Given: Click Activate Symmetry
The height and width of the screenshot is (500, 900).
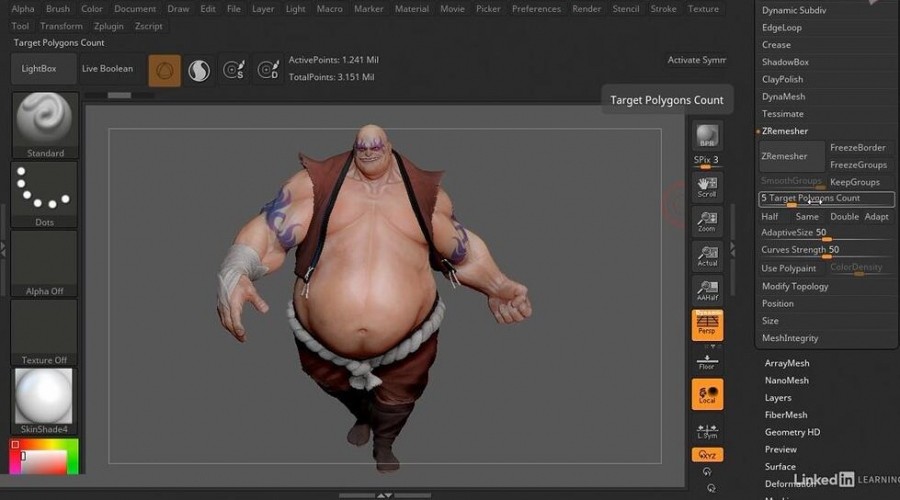Looking at the screenshot, I should click(696, 60).
